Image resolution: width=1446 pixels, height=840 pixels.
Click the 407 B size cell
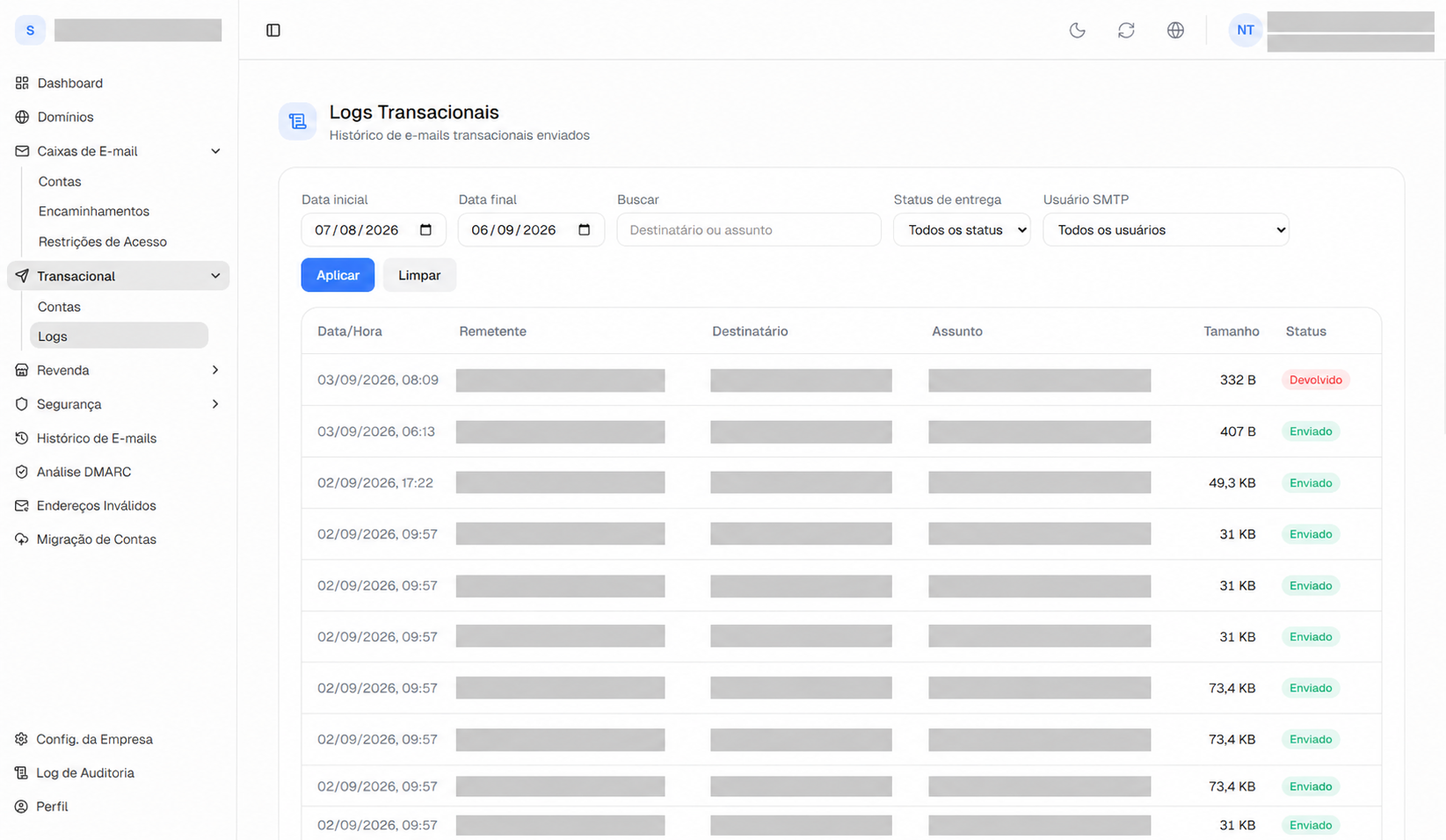1238,431
